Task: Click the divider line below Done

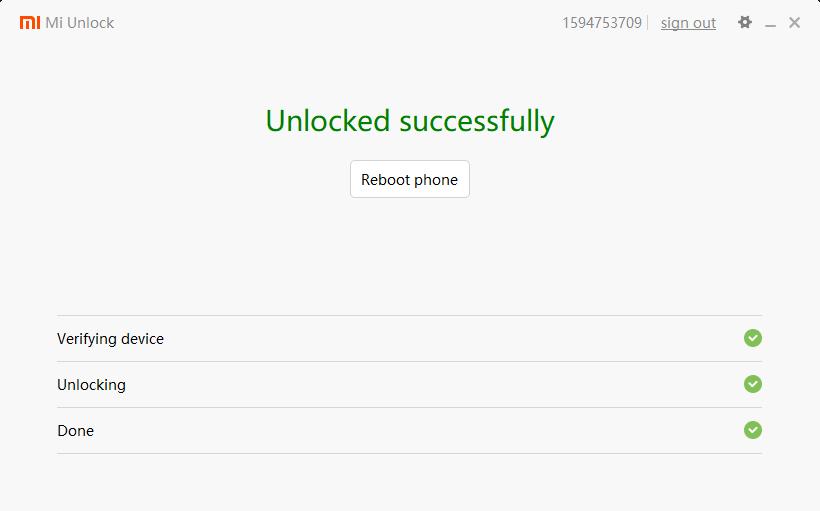Action: [x=409, y=453]
